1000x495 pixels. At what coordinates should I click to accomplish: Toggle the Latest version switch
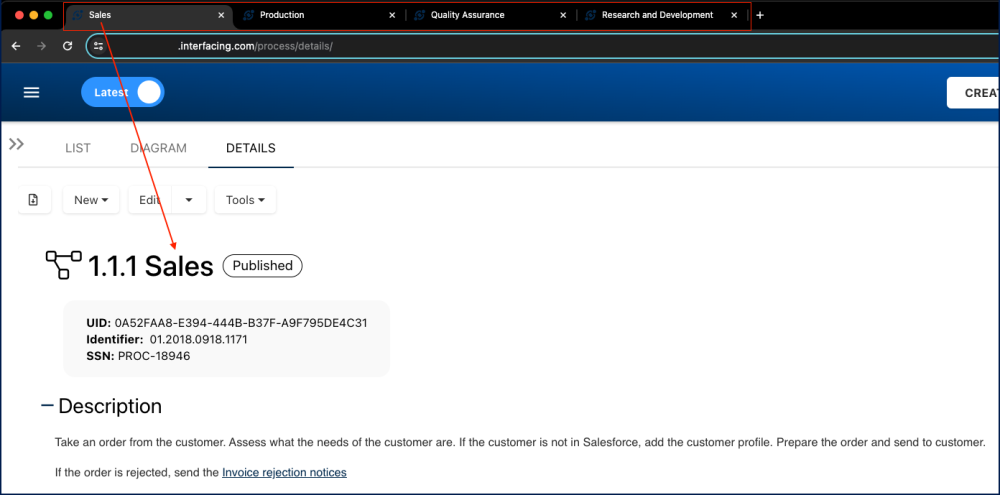[123, 92]
